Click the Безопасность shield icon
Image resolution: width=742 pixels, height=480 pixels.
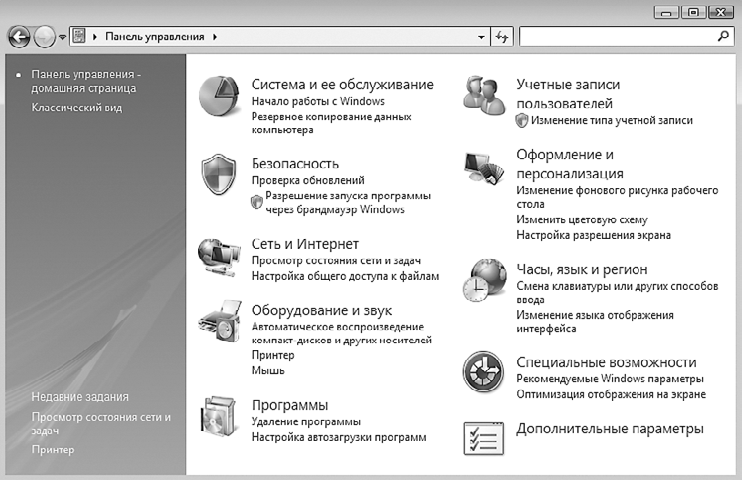220,176
